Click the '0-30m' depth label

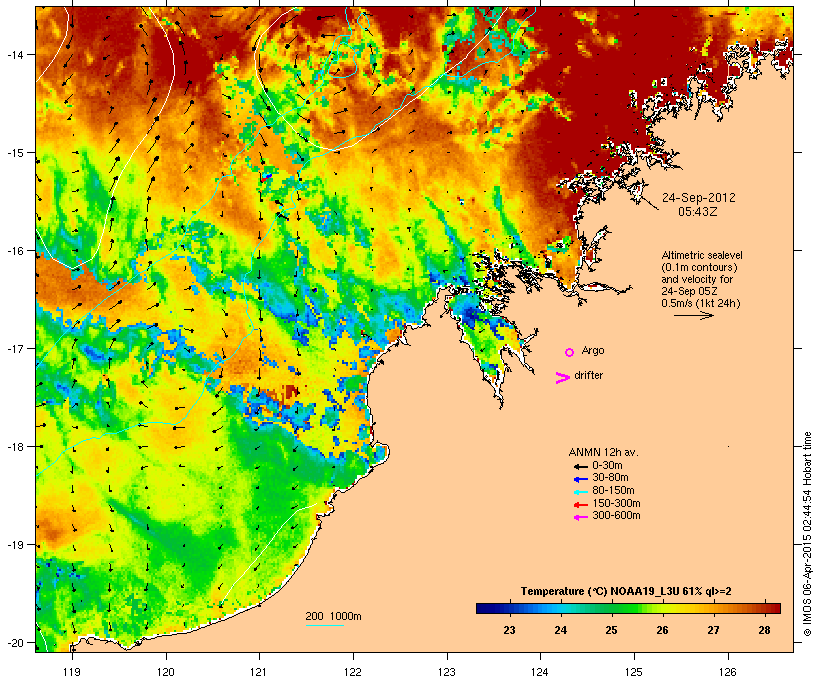607,466
